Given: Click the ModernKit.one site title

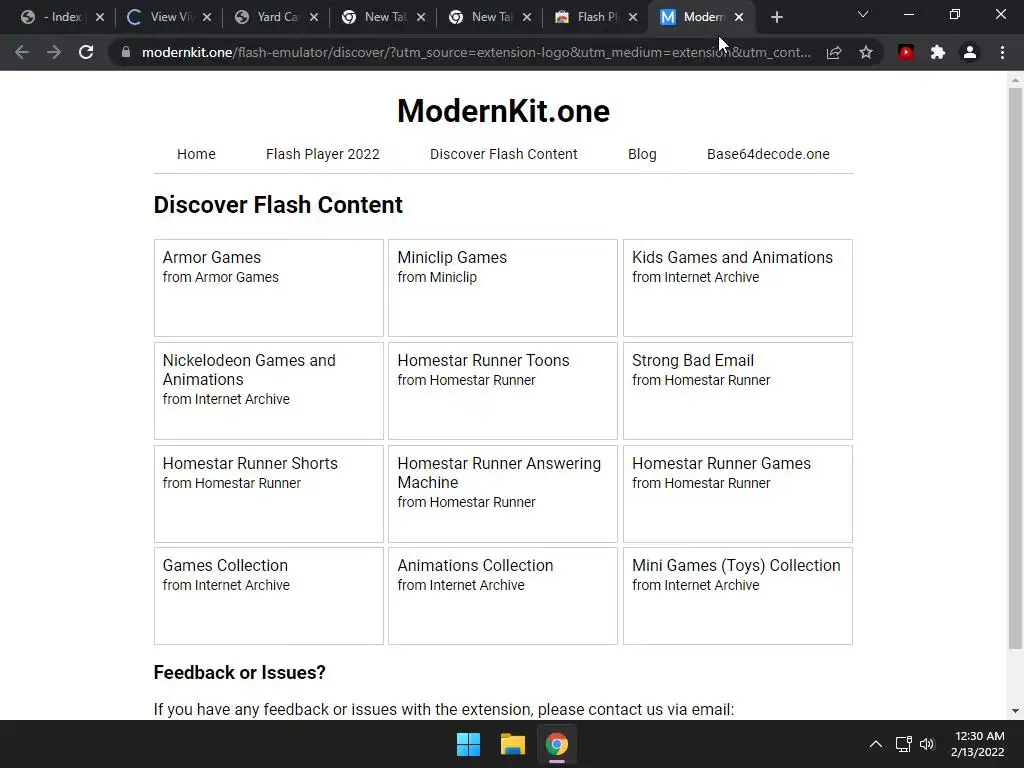Looking at the screenshot, I should point(504,111).
